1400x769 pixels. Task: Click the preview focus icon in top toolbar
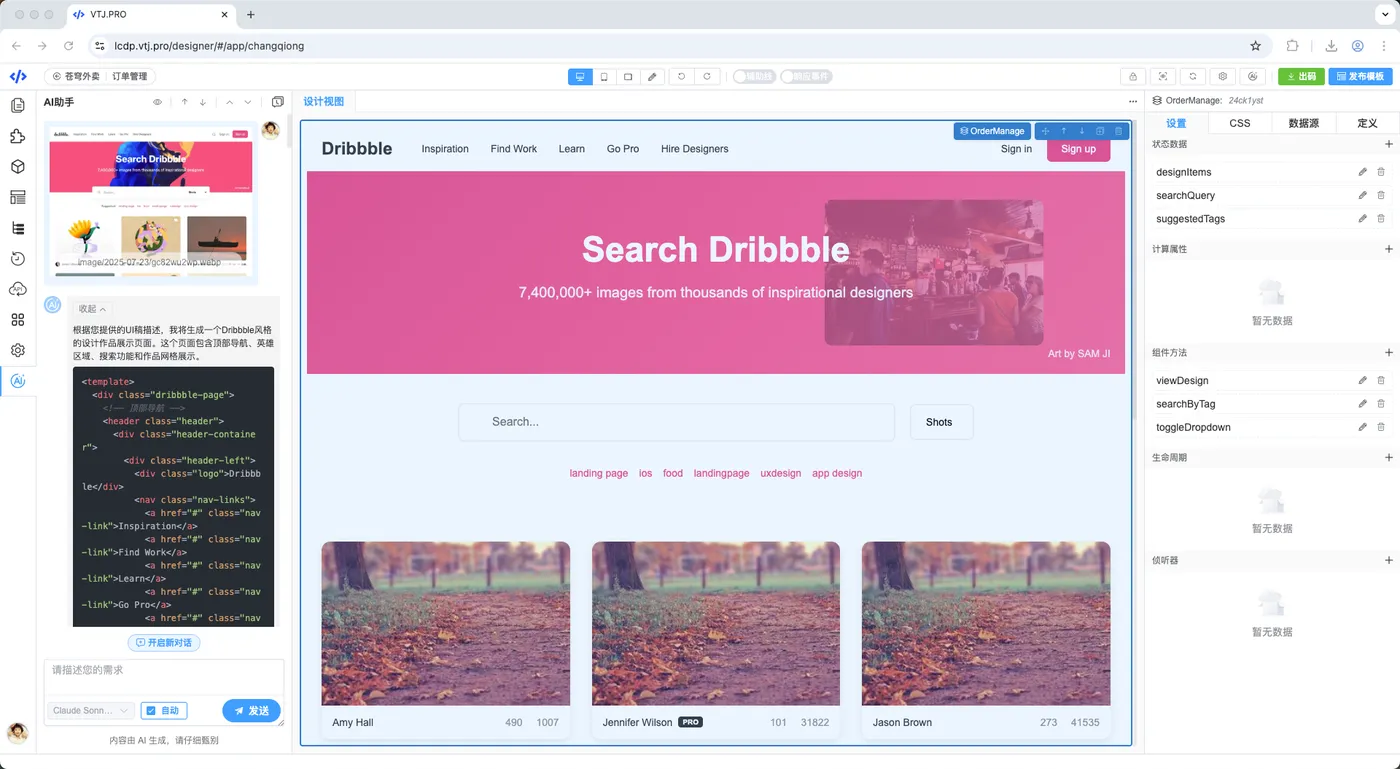tap(1162, 77)
